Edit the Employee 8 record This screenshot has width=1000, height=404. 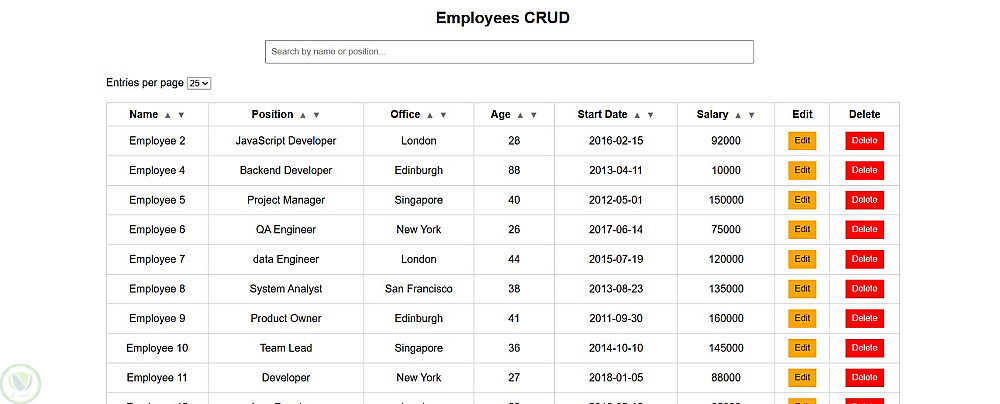802,289
